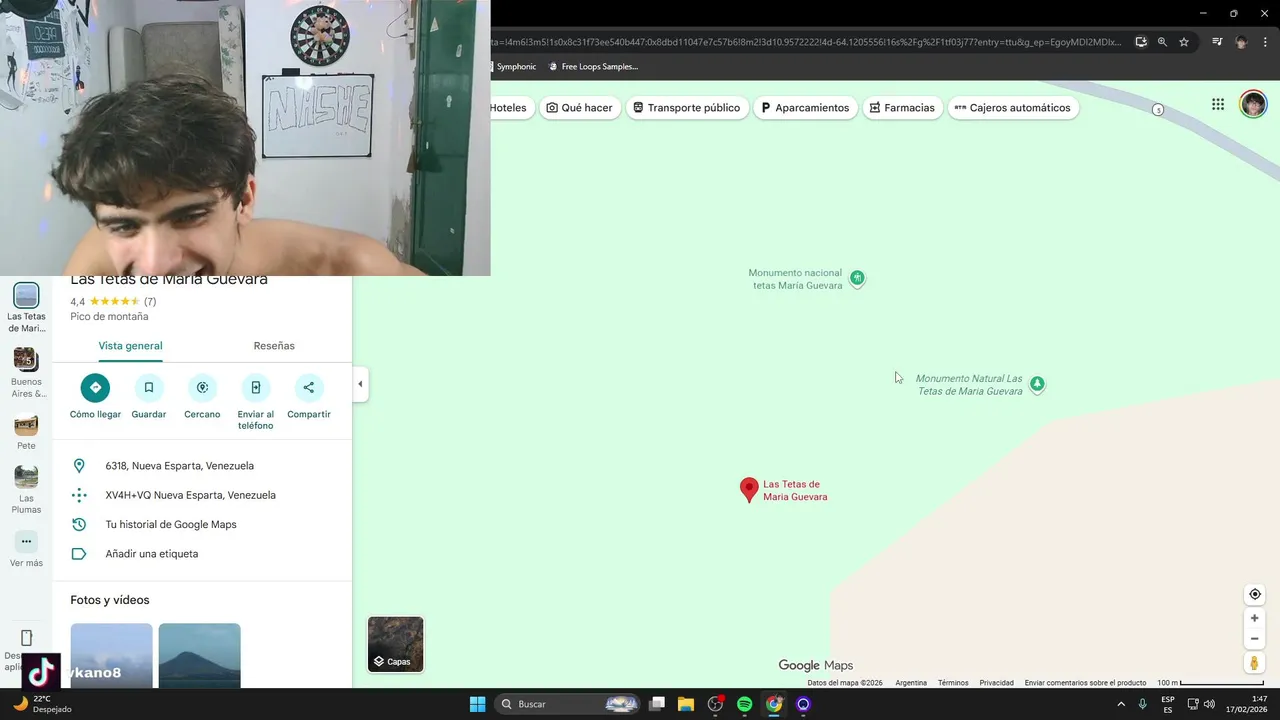Open recent place Las Plumas in sidebar
Viewport: 1280px width, 720px height.
[26, 490]
